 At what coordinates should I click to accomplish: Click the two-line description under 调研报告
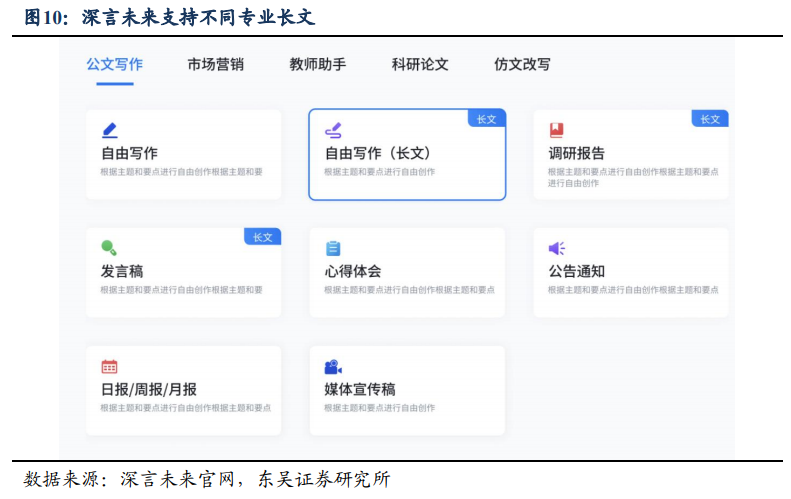[x=633, y=178]
